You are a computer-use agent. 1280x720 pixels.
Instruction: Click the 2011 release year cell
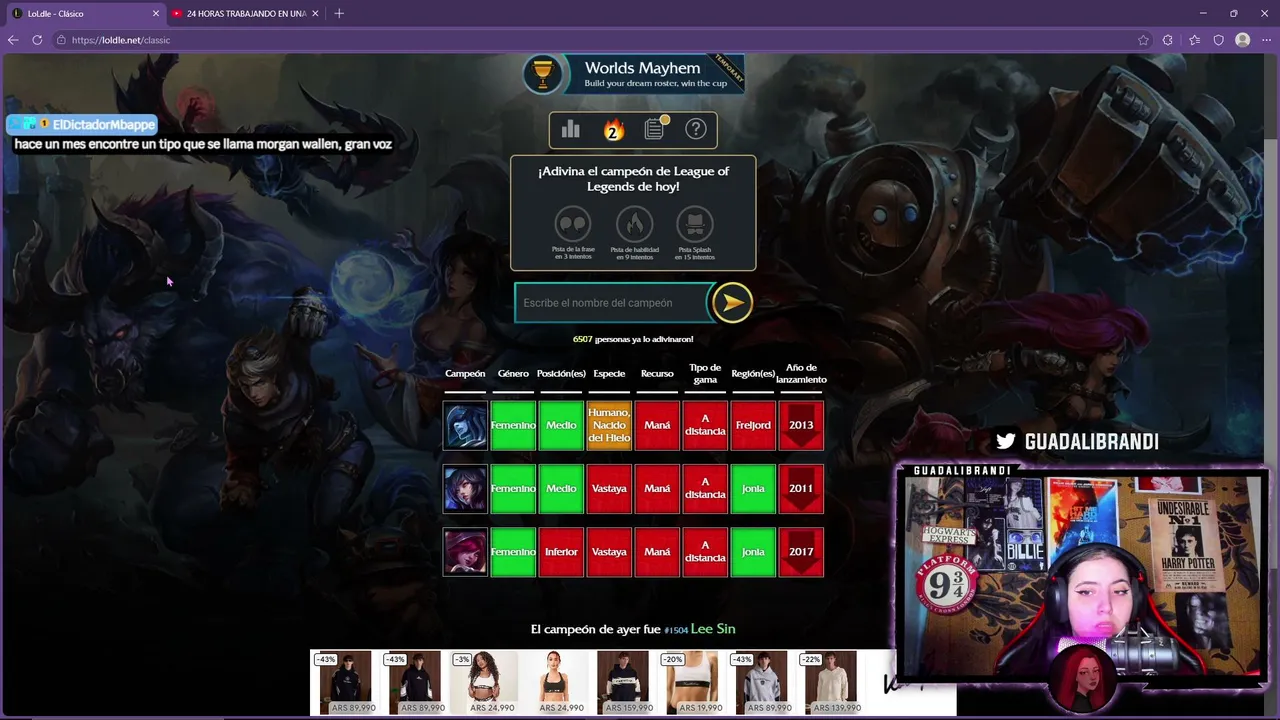(801, 489)
